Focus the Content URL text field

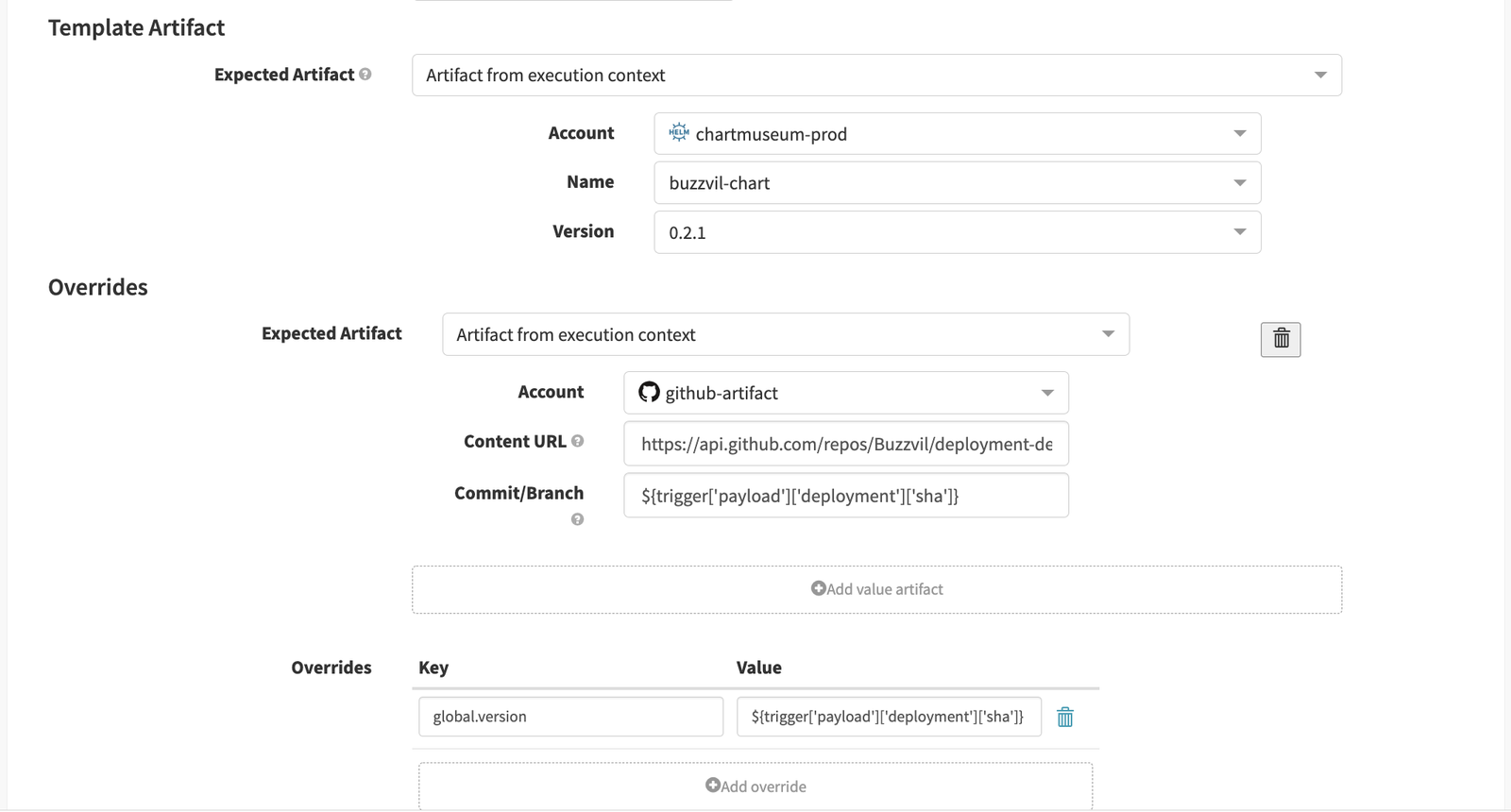click(845, 444)
